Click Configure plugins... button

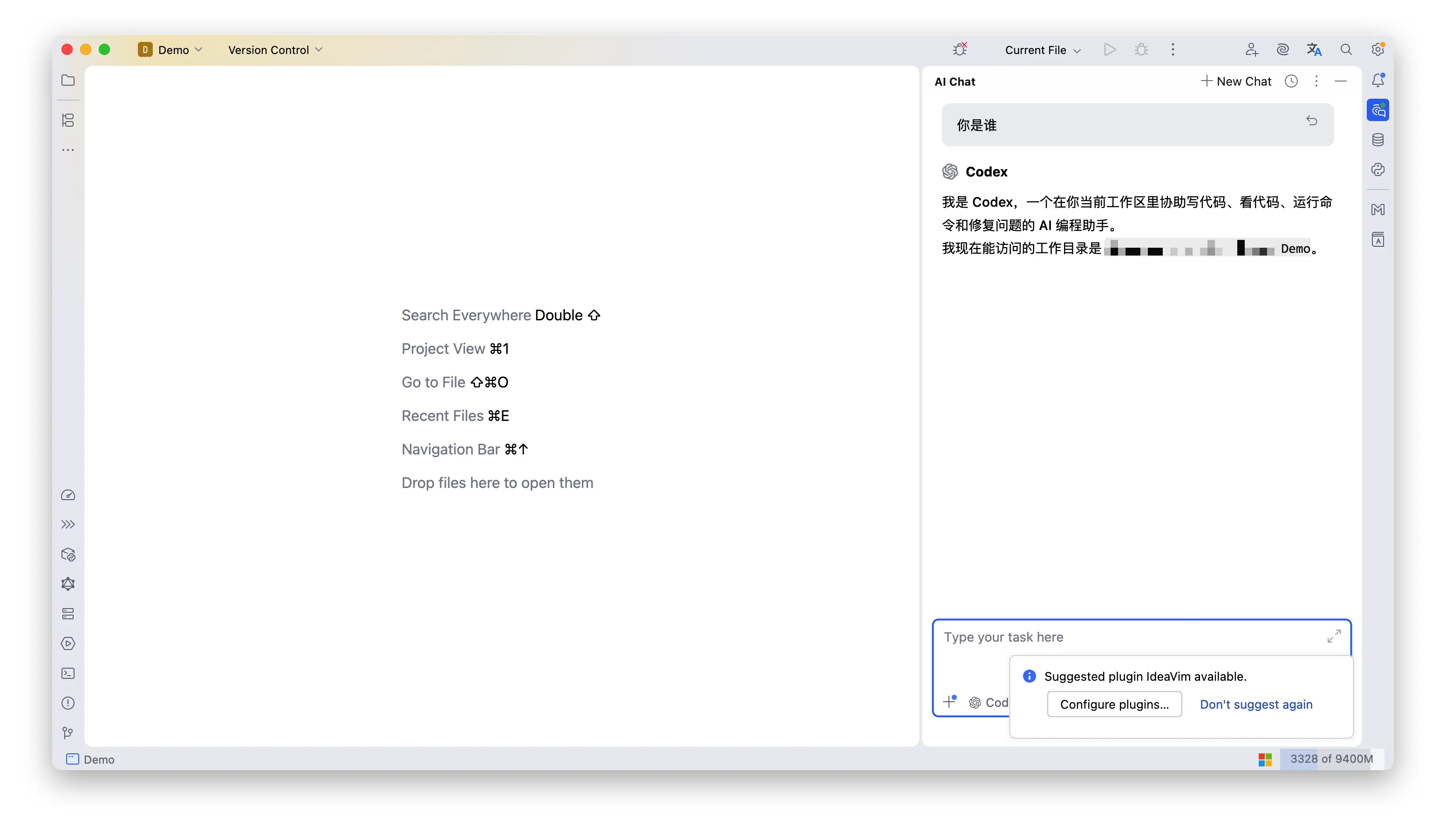coord(1114,704)
